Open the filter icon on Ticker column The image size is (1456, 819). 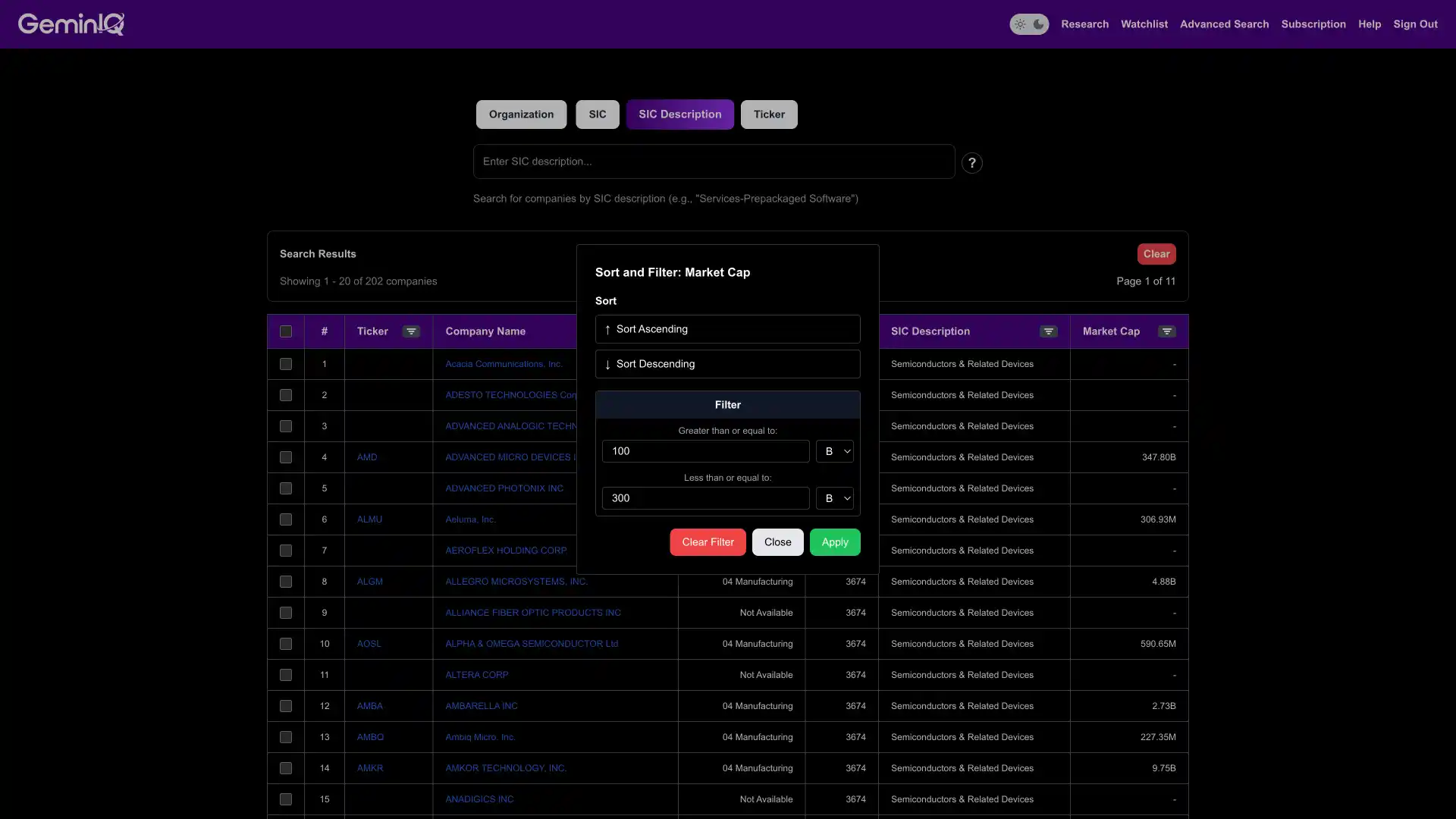[x=411, y=331]
